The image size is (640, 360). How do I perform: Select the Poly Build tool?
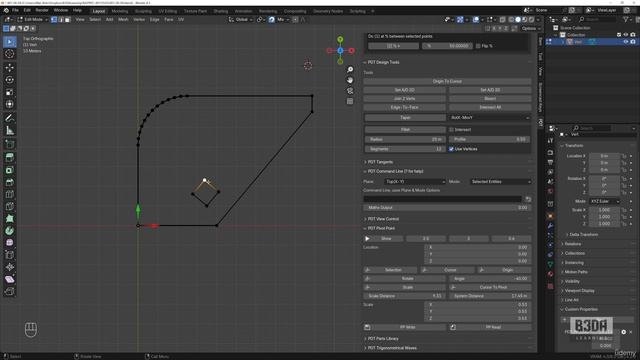10,219
